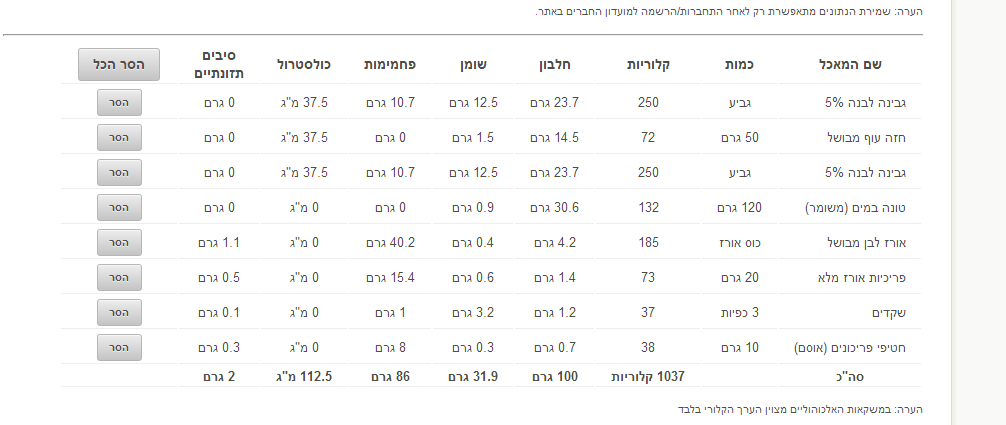Remove the חזה עוף מבושל row

119,137
